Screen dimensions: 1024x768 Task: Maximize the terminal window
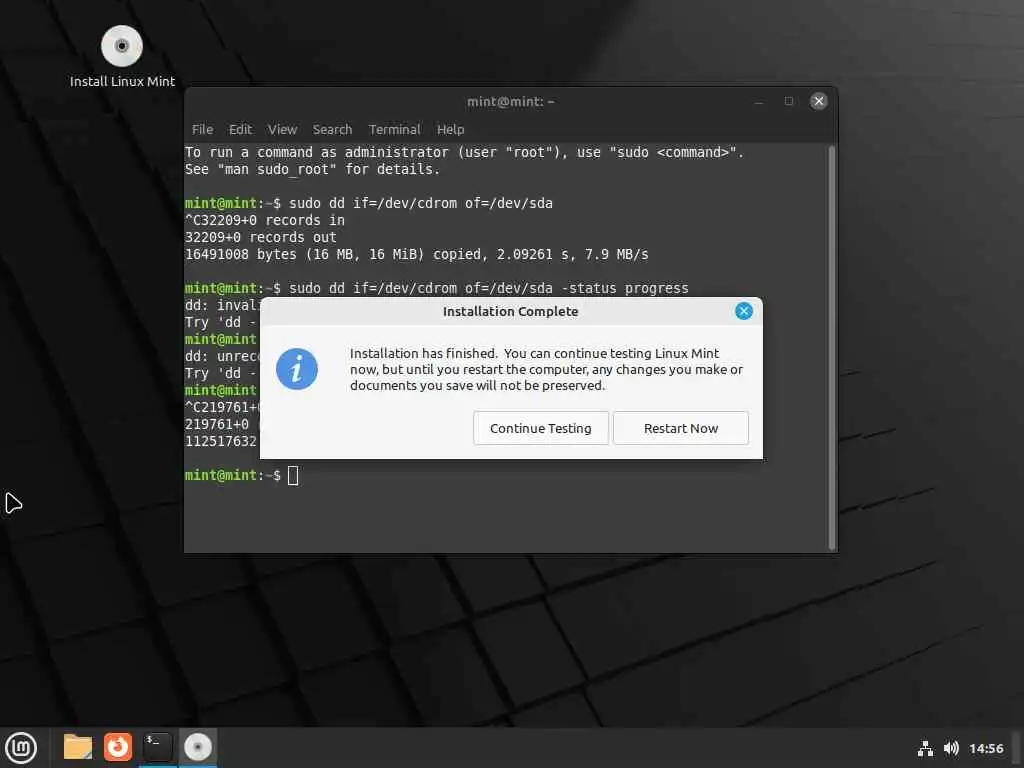point(789,101)
